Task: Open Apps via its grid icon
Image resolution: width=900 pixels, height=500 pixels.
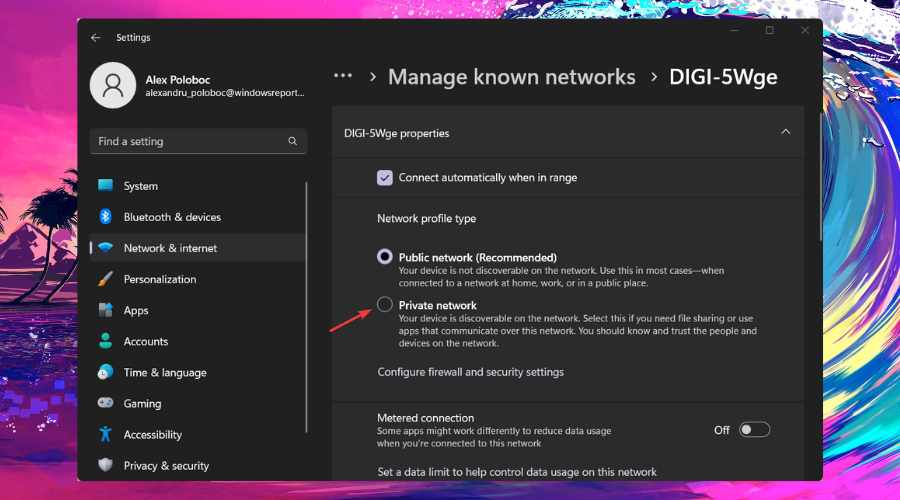Action: point(105,310)
